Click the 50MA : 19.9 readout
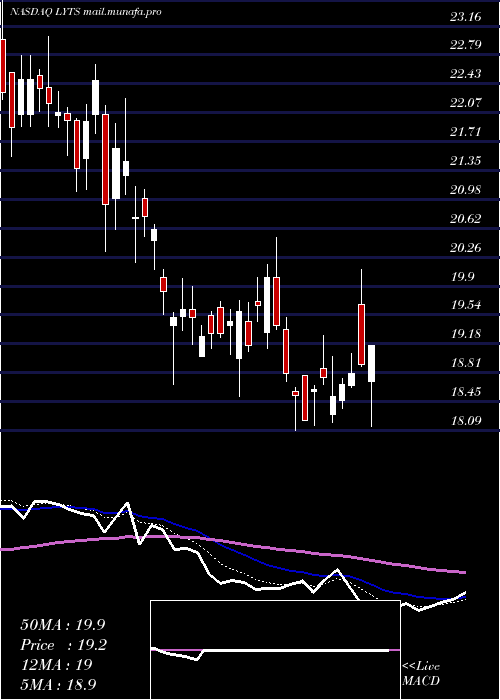 (x=63, y=625)
